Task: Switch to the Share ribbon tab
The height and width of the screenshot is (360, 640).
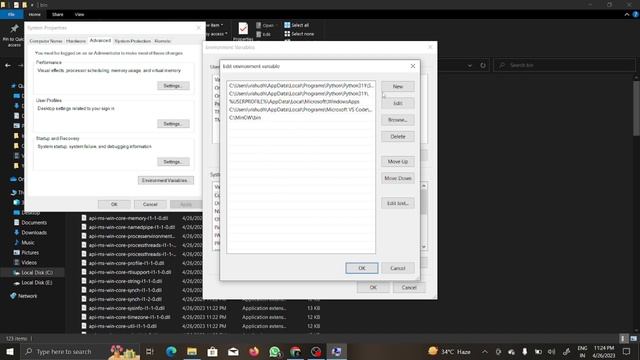Action: pyautogui.click(x=58, y=14)
